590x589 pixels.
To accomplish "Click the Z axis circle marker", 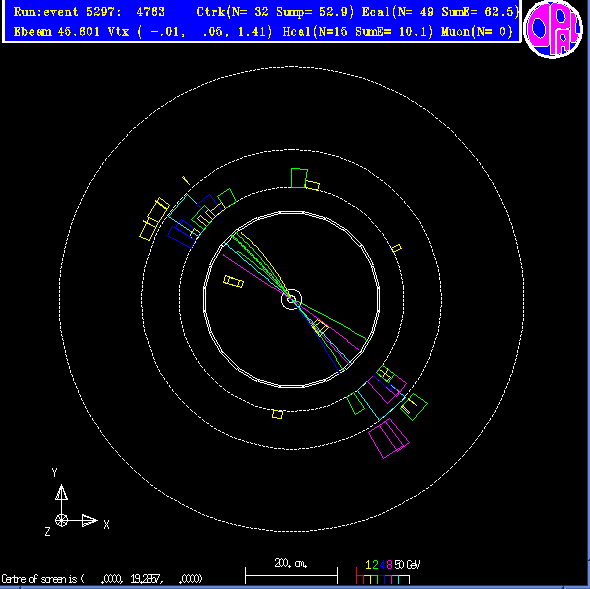I will click(x=61, y=521).
